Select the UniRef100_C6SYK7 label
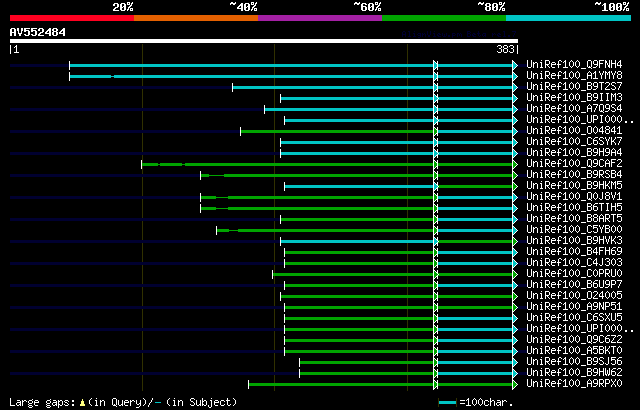 click(574, 142)
